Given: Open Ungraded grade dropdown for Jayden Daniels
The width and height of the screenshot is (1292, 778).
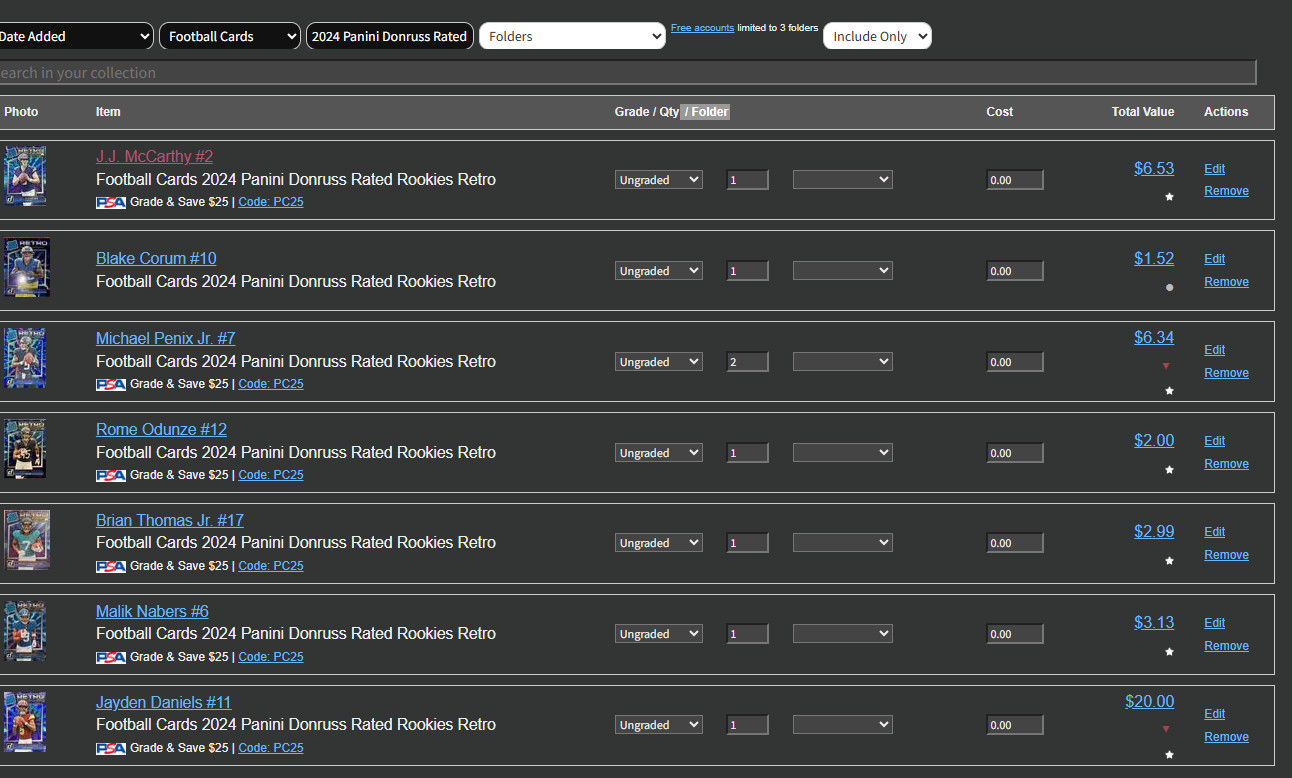Looking at the screenshot, I should (x=659, y=725).
